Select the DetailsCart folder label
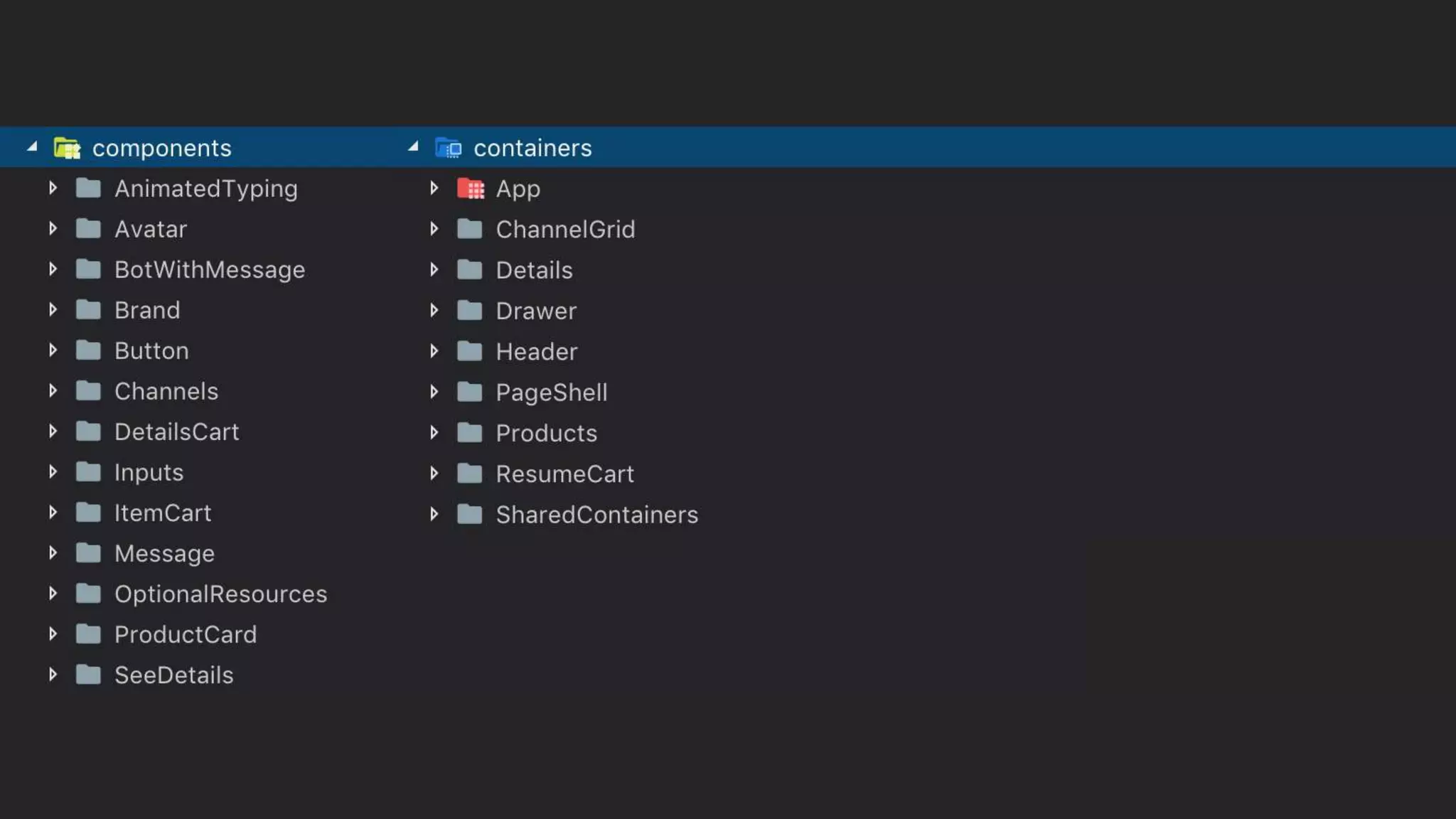The width and height of the screenshot is (1456, 819). point(176,432)
